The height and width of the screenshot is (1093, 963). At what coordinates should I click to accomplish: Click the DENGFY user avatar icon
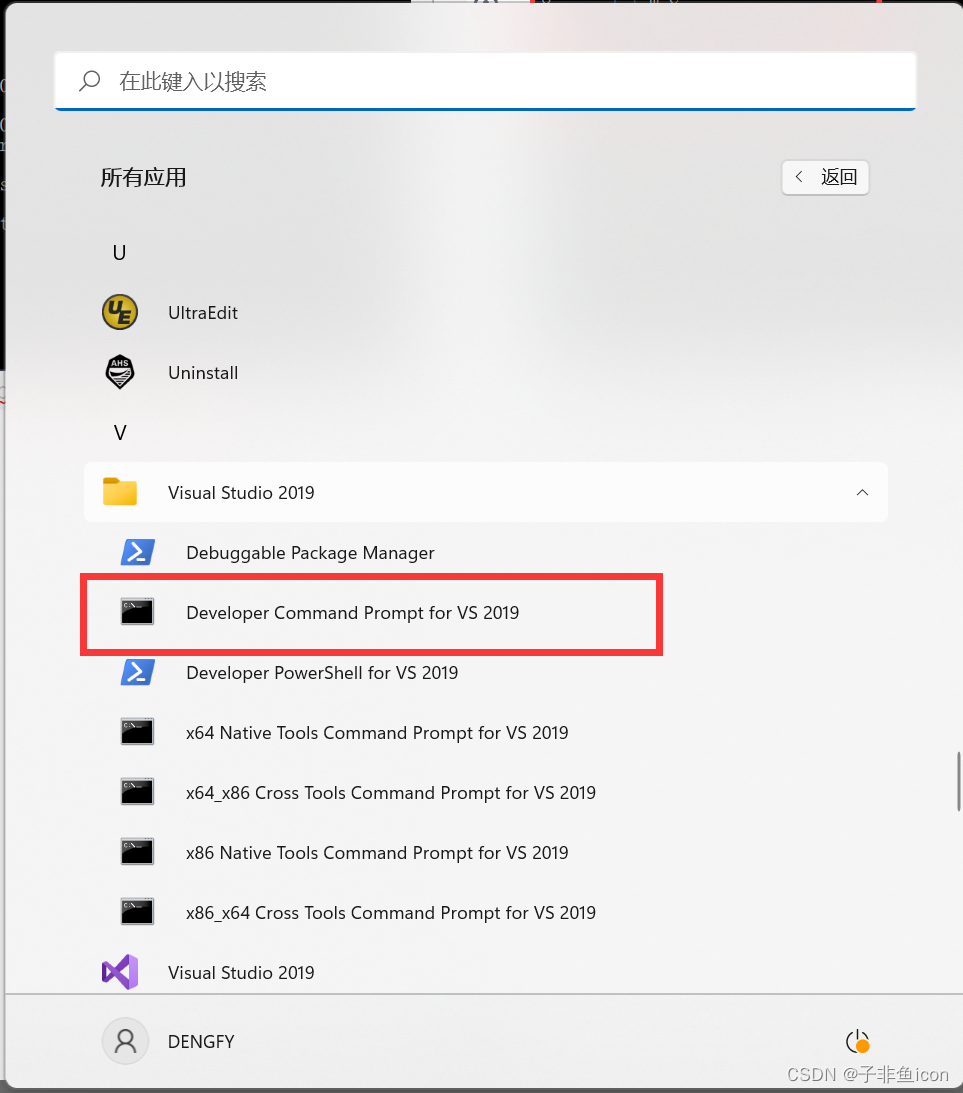(125, 1041)
